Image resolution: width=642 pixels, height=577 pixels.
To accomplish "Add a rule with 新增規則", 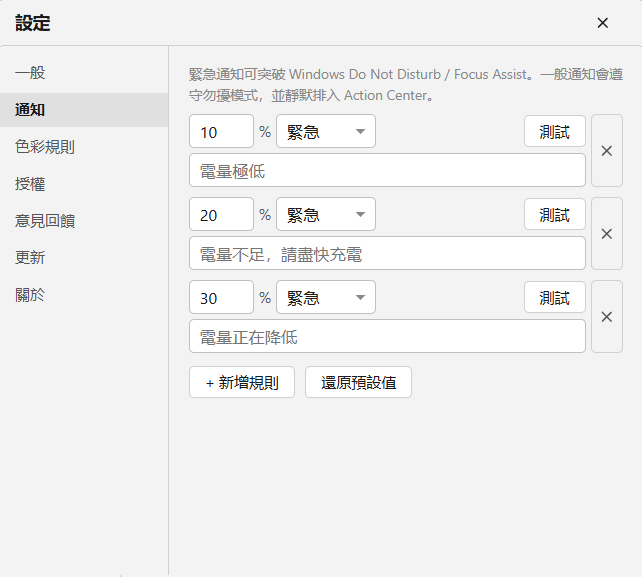I will point(242,382).
